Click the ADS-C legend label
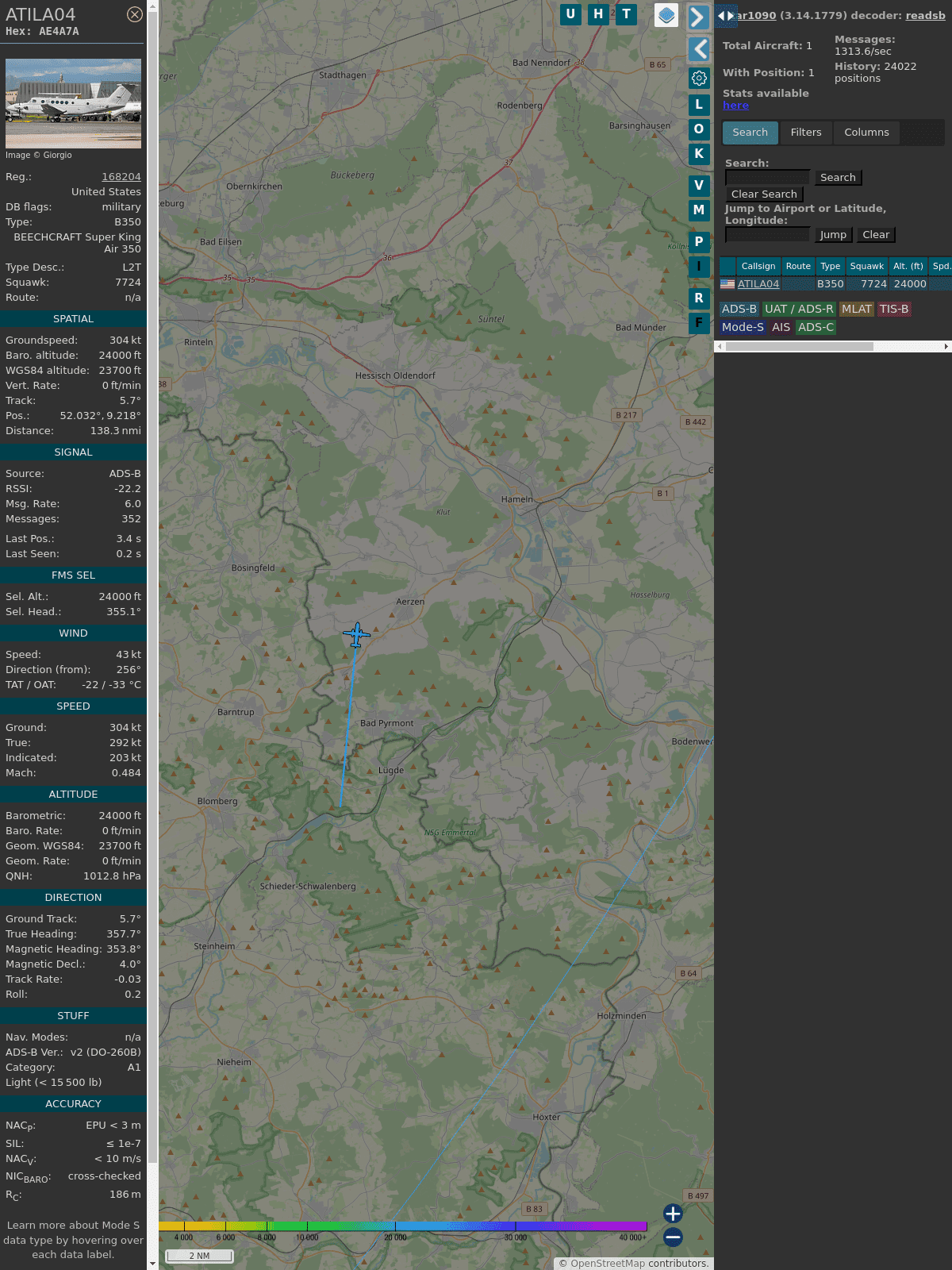Image resolution: width=952 pixels, height=1270 pixels. 816,327
